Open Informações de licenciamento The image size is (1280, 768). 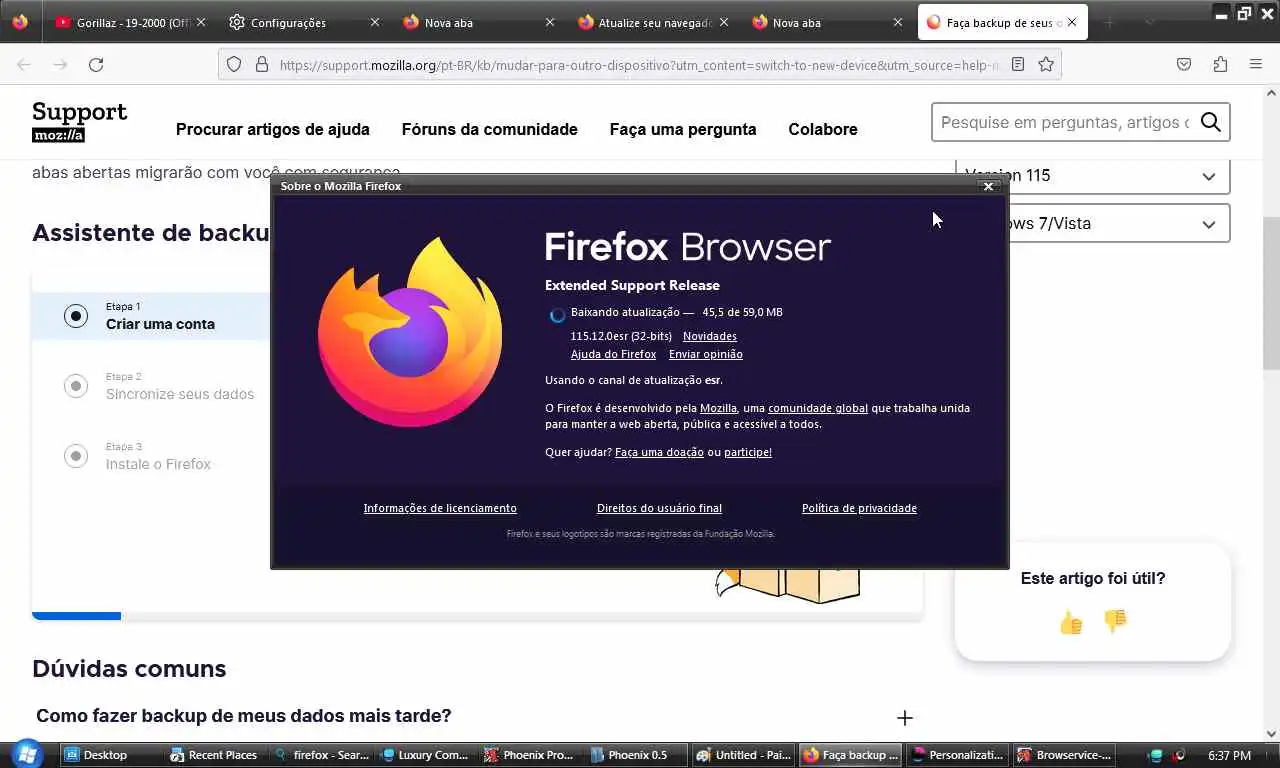pos(440,508)
